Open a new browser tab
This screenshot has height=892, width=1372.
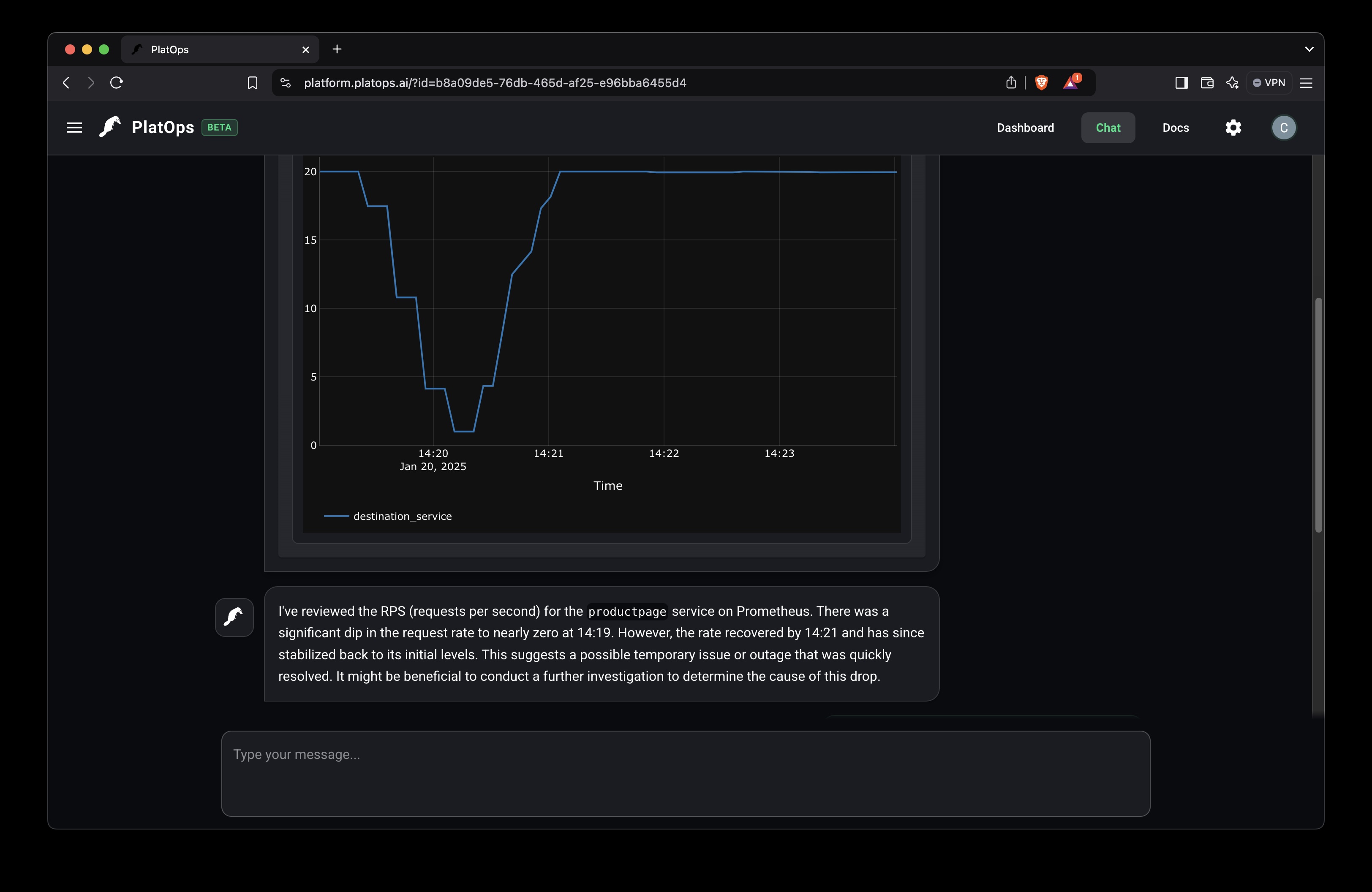[x=337, y=49]
